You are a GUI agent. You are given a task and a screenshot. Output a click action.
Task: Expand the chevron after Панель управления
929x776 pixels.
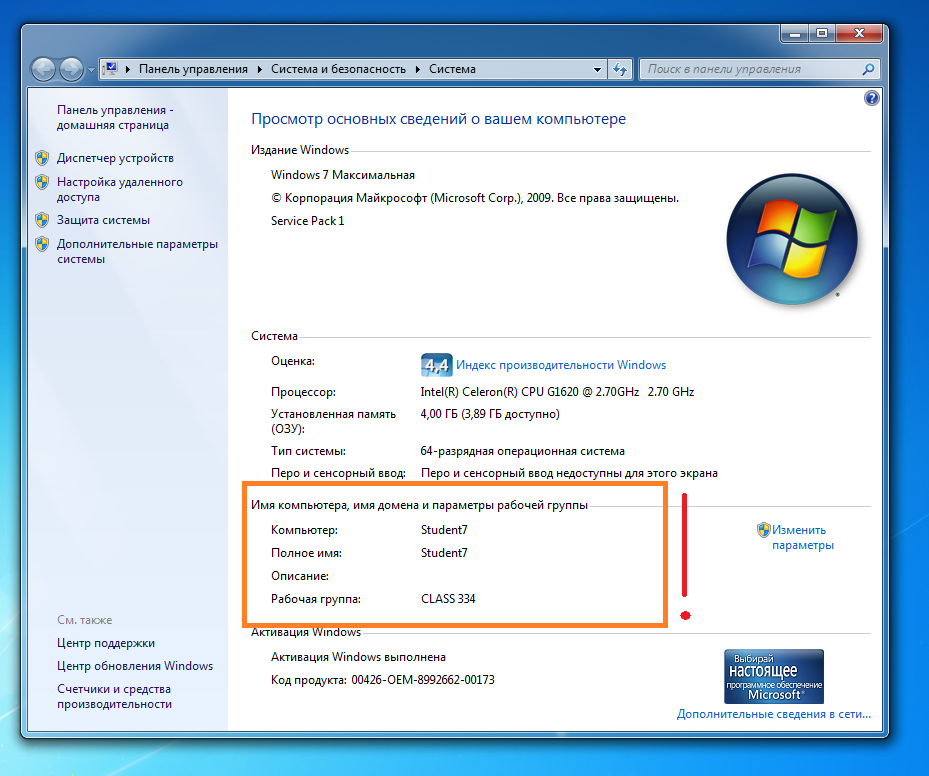[259, 69]
